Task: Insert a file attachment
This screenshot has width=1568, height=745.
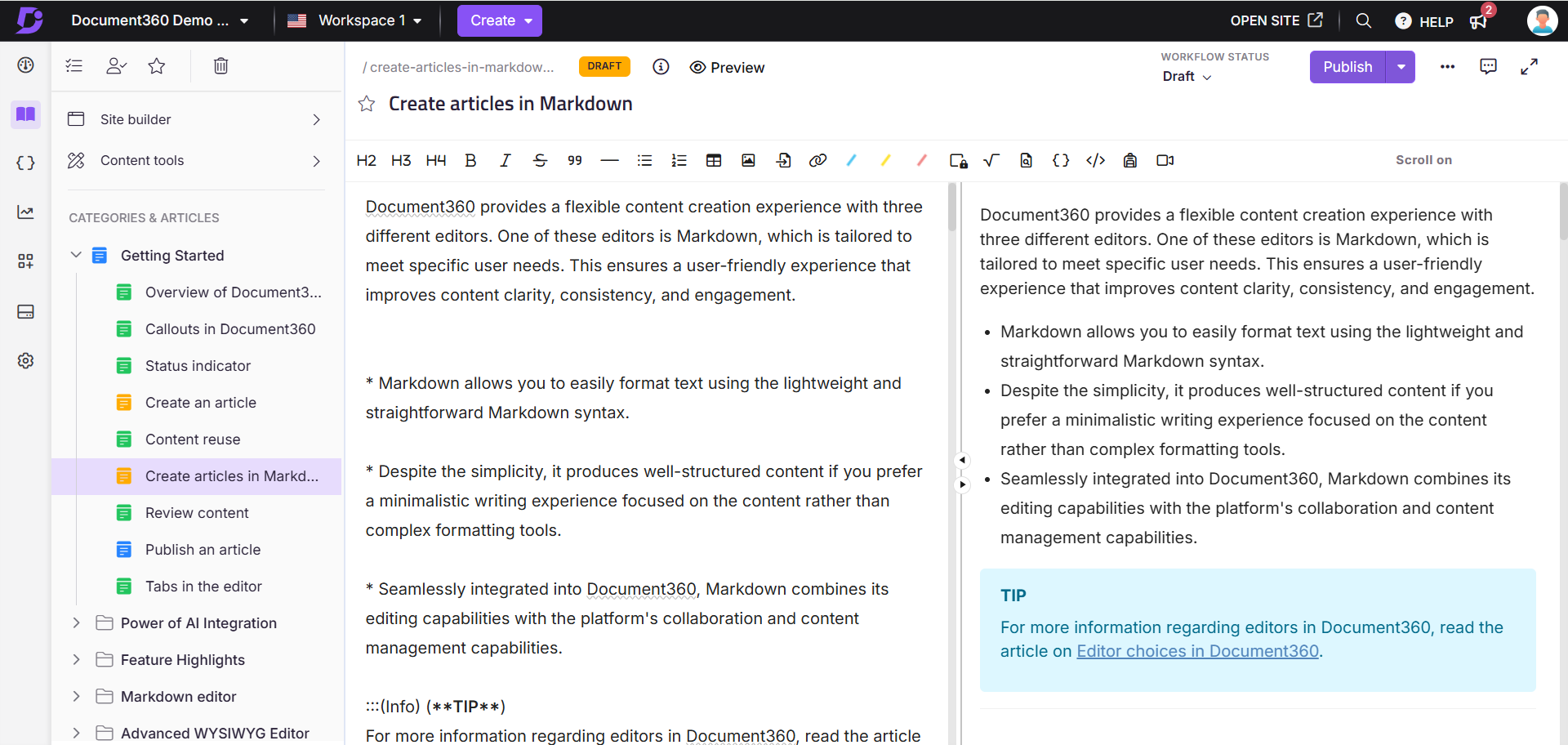Action: pos(783,160)
